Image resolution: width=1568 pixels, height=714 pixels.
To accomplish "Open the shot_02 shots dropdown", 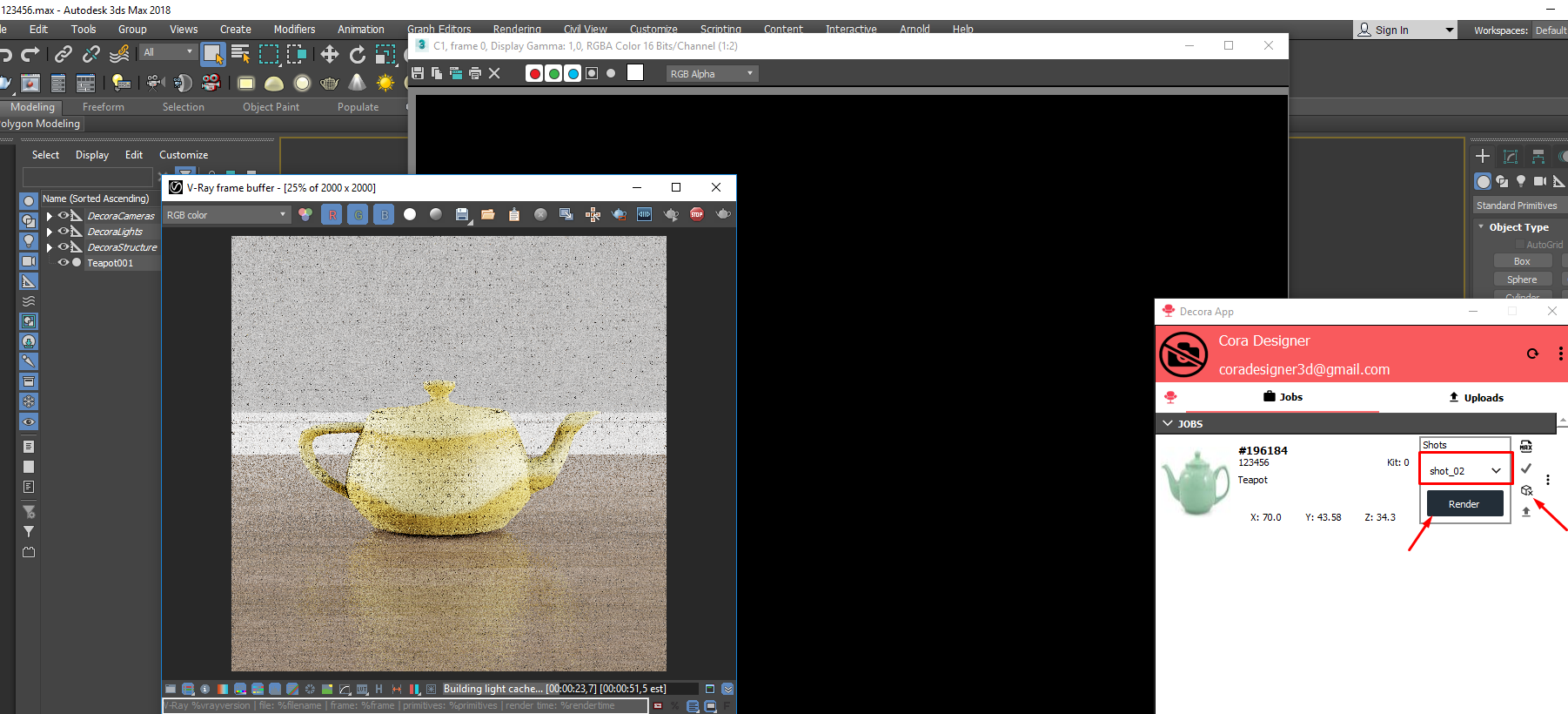I will click(1465, 471).
